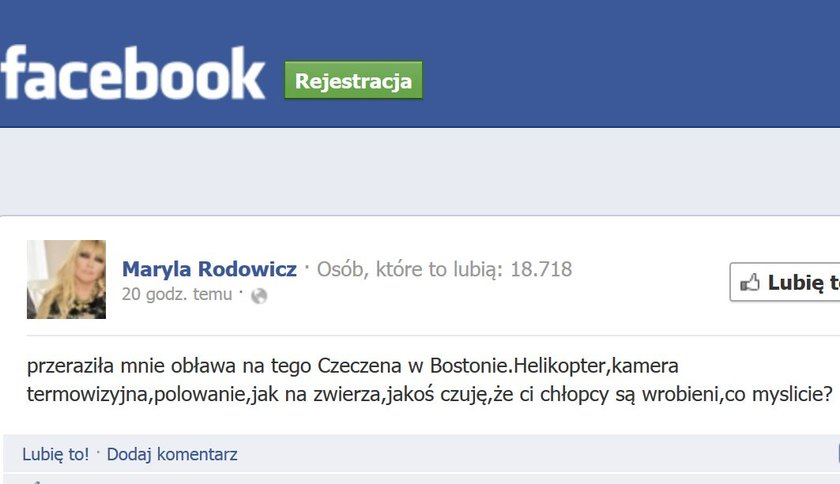Click the word "Bostonie" in the post

pyautogui.click(x=470, y=366)
